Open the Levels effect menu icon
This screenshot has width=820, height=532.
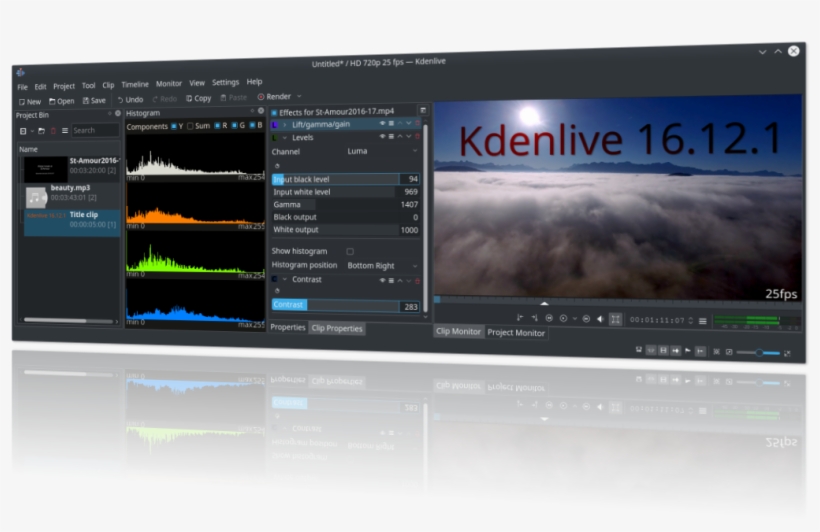pyautogui.click(x=391, y=137)
